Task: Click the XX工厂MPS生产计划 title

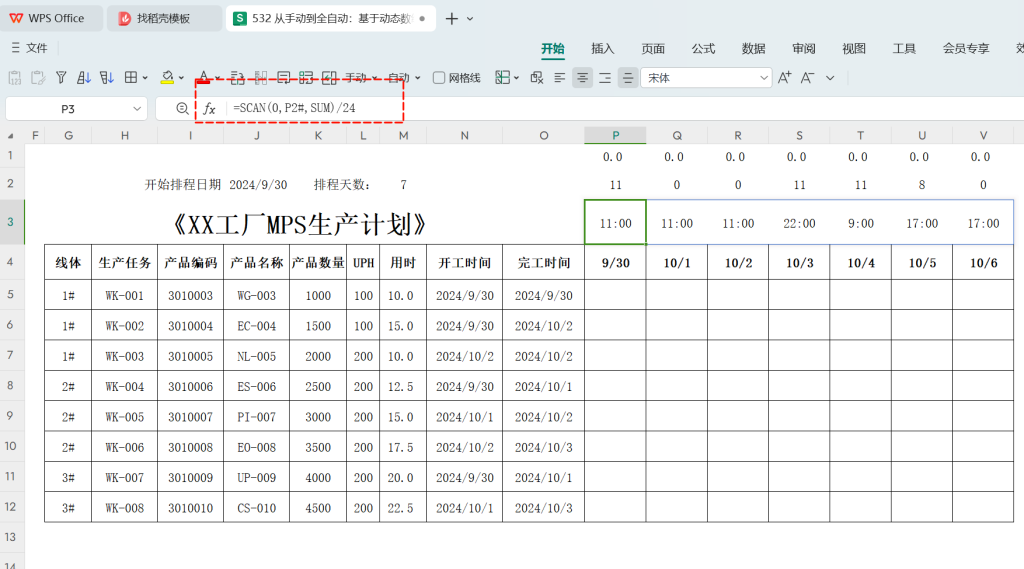Action: (299, 224)
